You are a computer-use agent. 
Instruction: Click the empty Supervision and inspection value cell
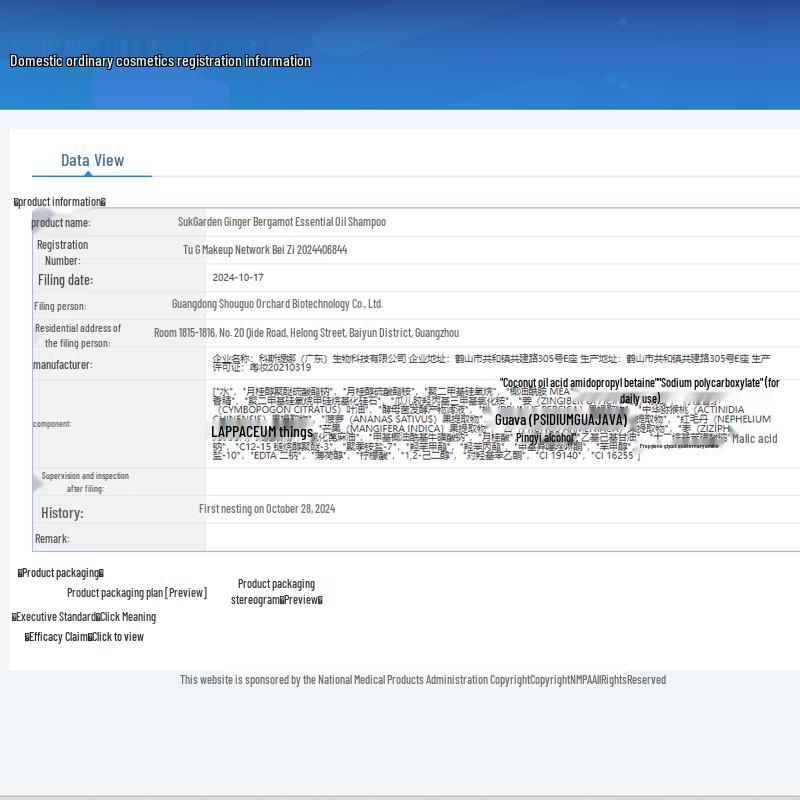click(500, 482)
